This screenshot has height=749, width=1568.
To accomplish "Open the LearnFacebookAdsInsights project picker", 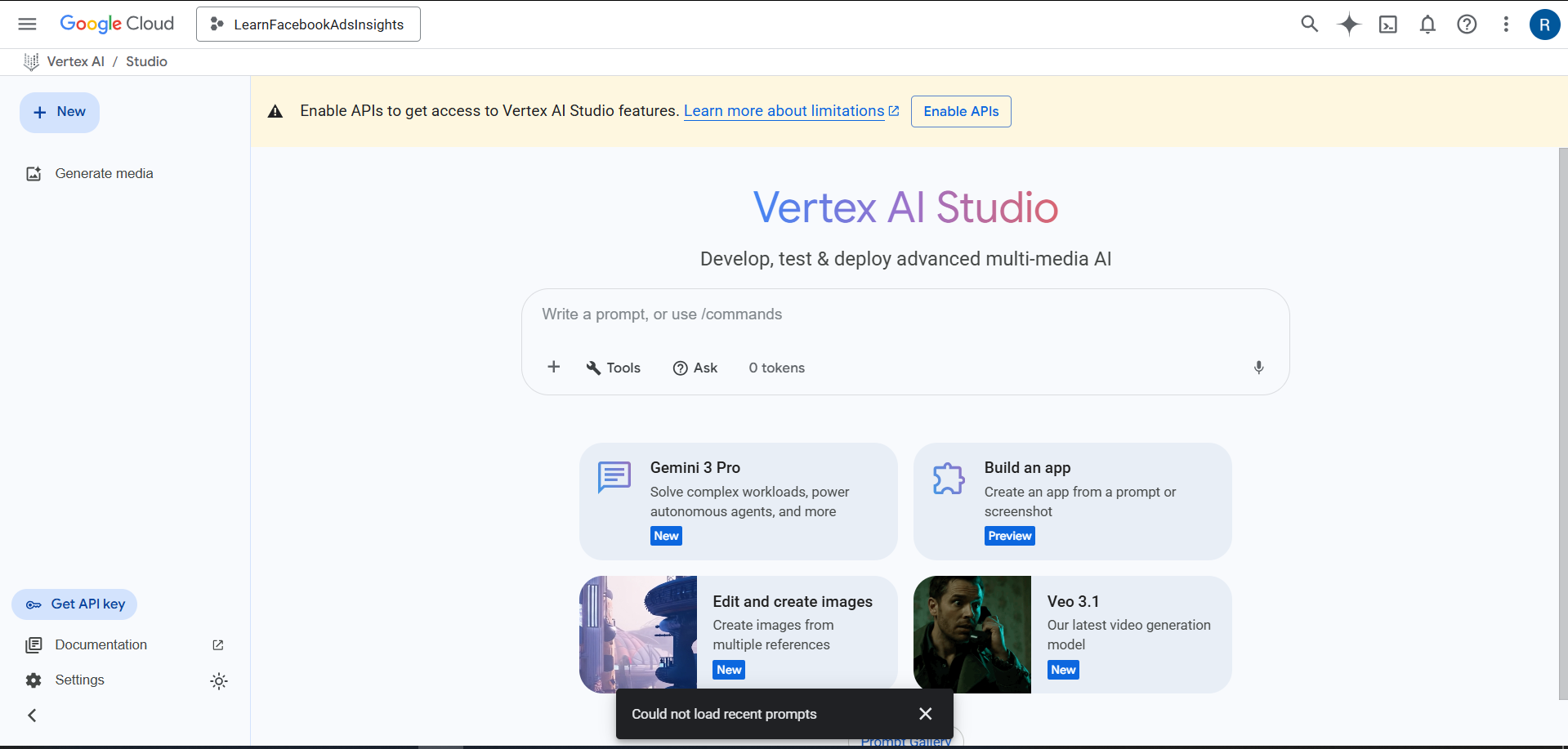I will click(308, 25).
